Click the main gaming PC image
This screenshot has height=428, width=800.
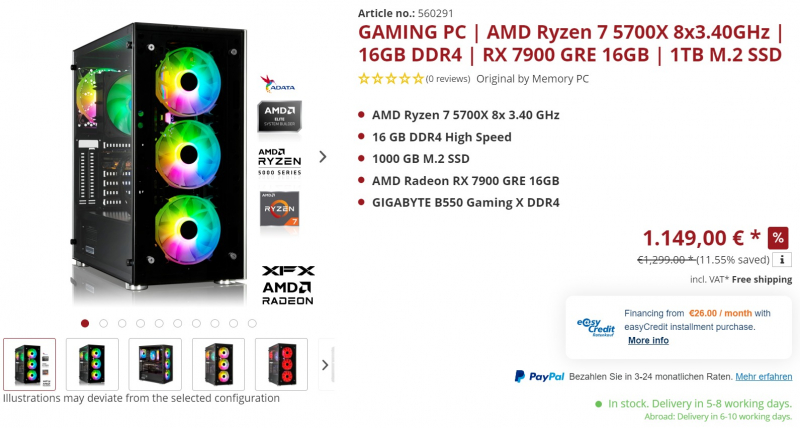pyautogui.click(x=159, y=158)
